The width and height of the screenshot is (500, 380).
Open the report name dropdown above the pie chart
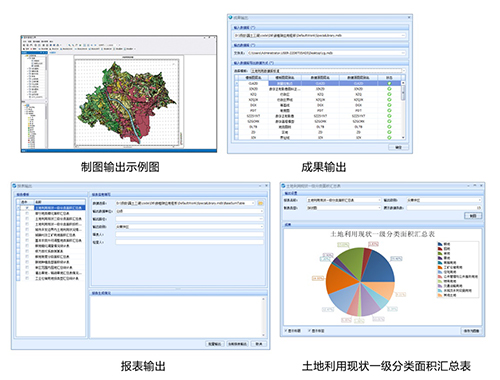tap(379, 200)
